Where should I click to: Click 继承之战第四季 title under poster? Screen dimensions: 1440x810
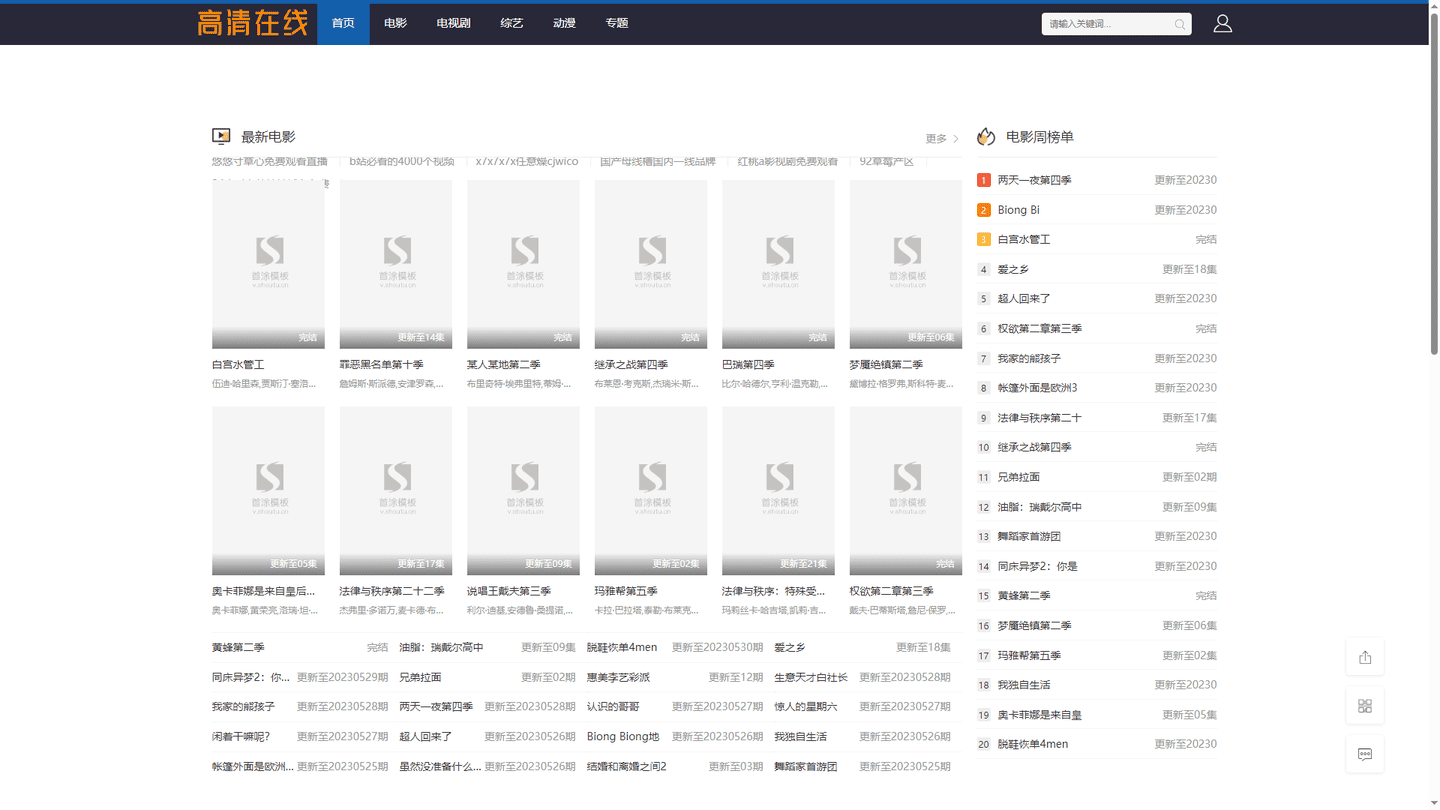pyautogui.click(x=631, y=365)
